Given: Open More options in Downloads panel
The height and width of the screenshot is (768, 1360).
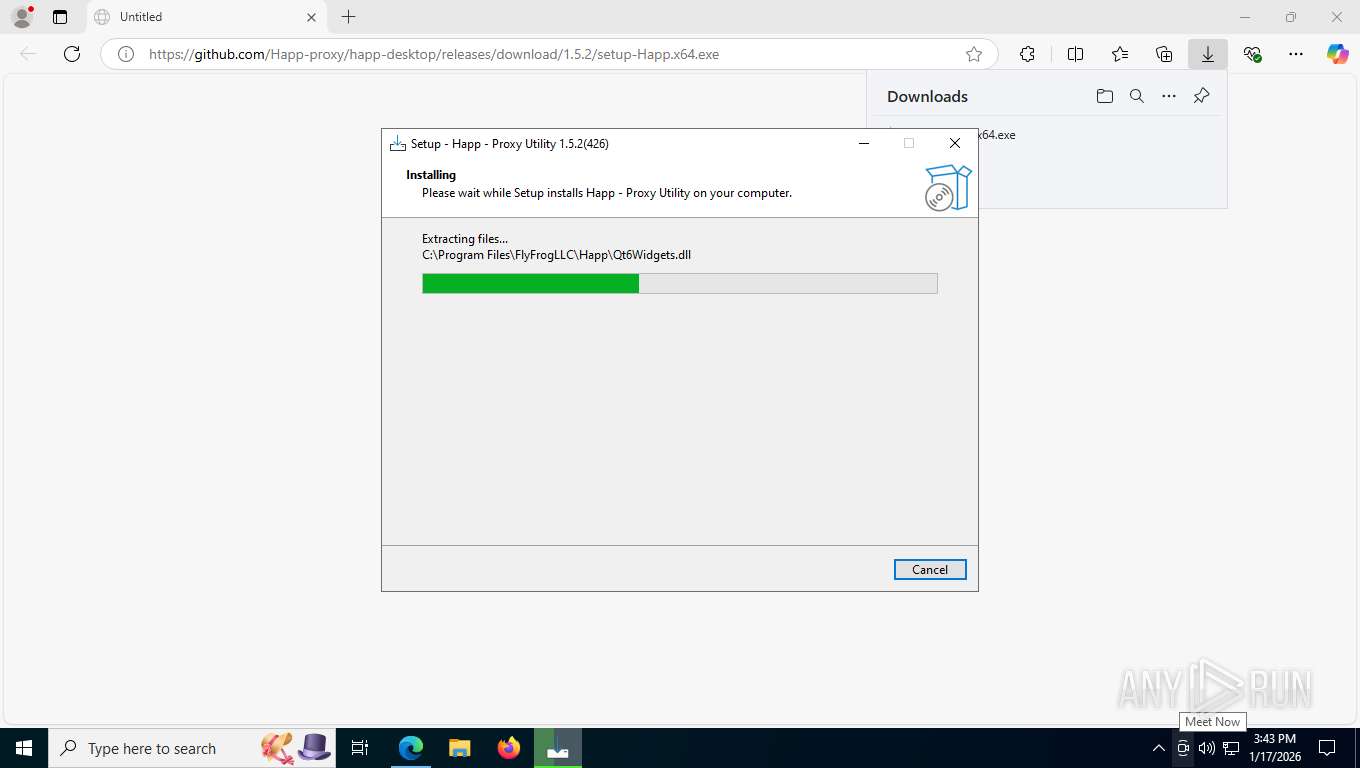Looking at the screenshot, I should pos(1169,96).
